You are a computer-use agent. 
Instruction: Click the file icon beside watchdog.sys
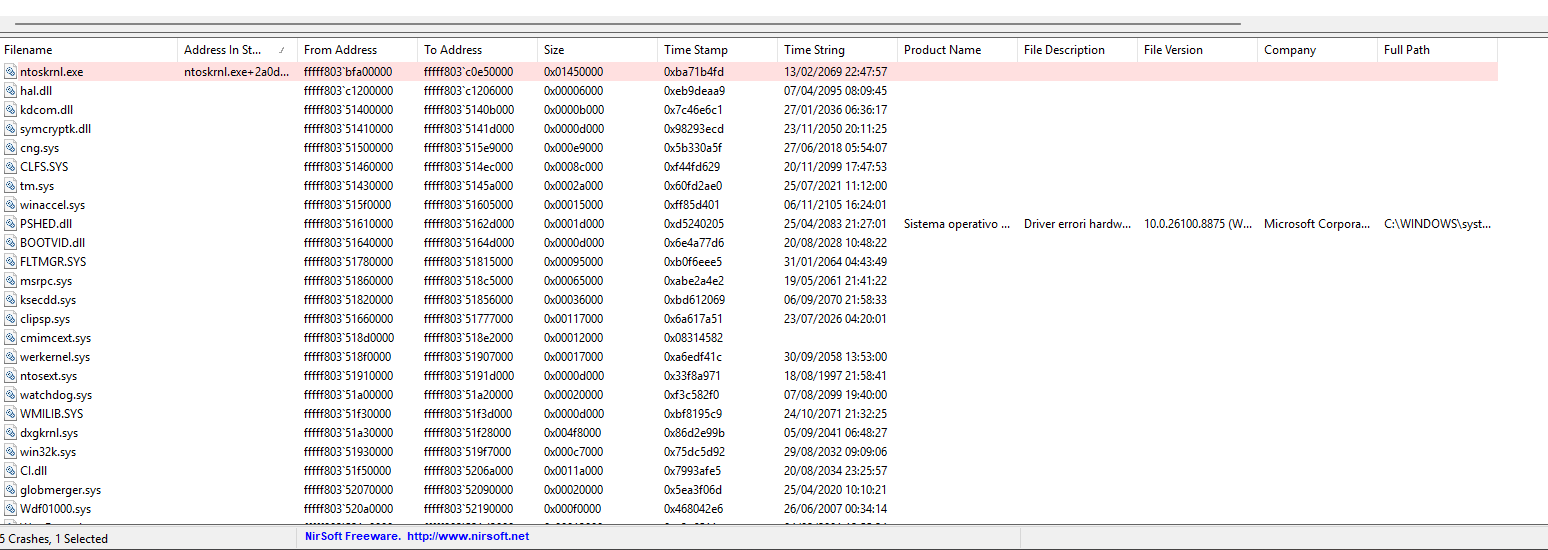(10, 395)
